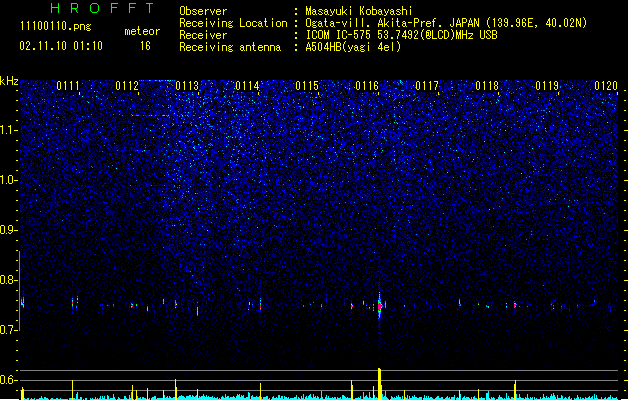Click the 1.1 frequency axis label

pyautogui.click(x=9, y=130)
